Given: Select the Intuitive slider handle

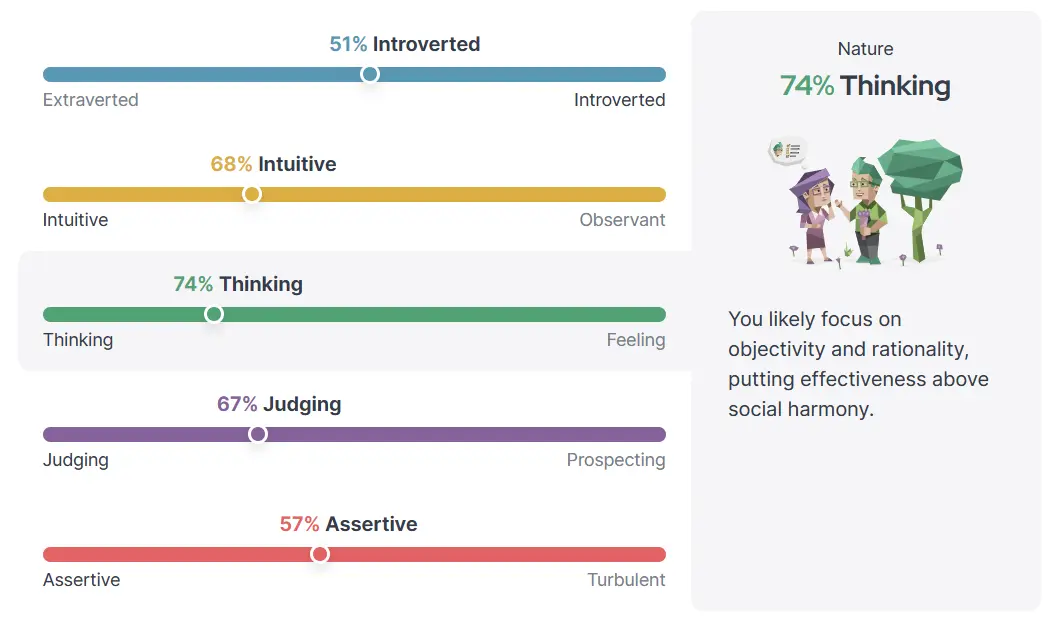Looking at the screenshot, I should 251,194.
